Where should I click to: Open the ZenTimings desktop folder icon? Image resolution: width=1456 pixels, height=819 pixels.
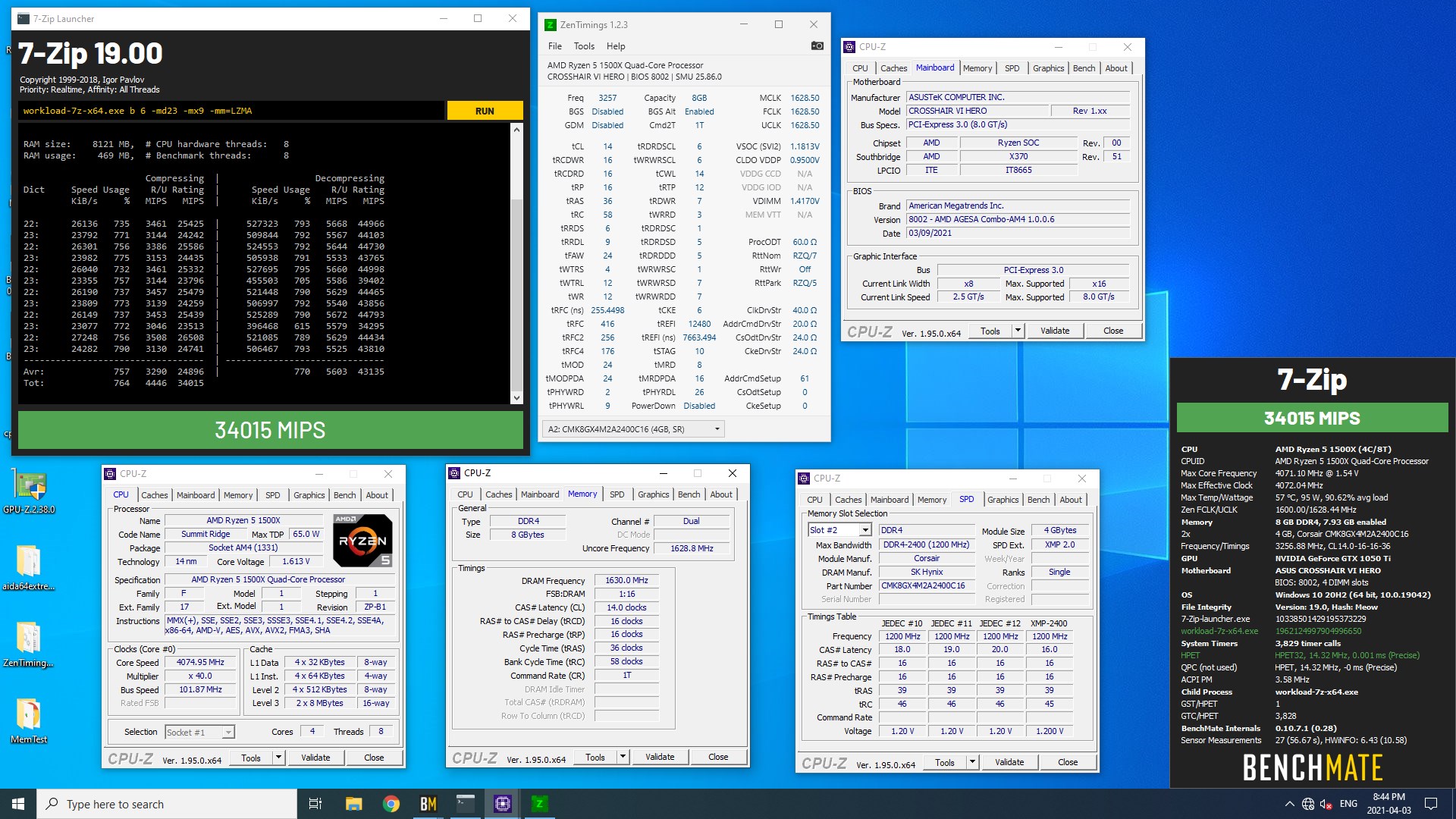tap(29, 645)
